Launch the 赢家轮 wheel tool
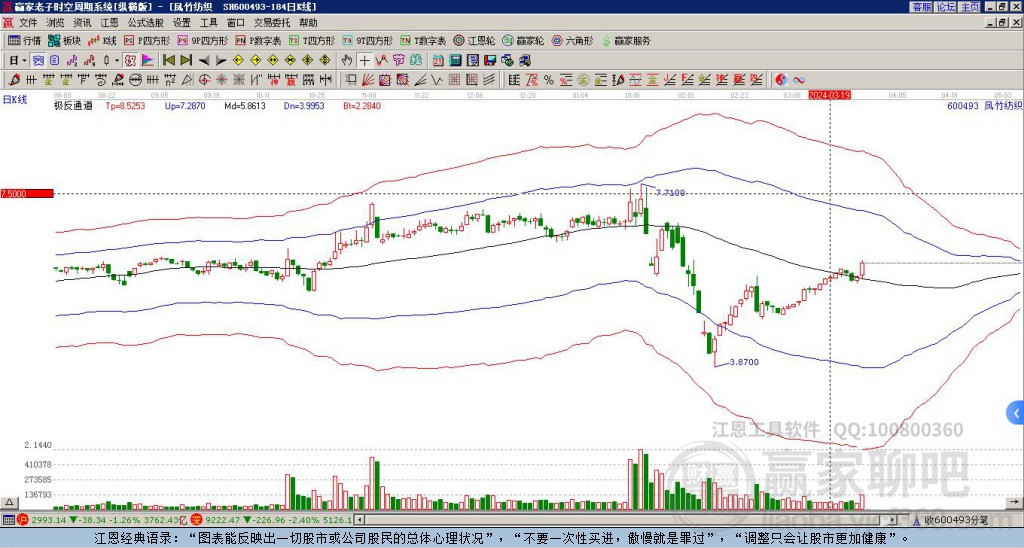This screenshot has width=1024, height=548. [x=523, y=40]
